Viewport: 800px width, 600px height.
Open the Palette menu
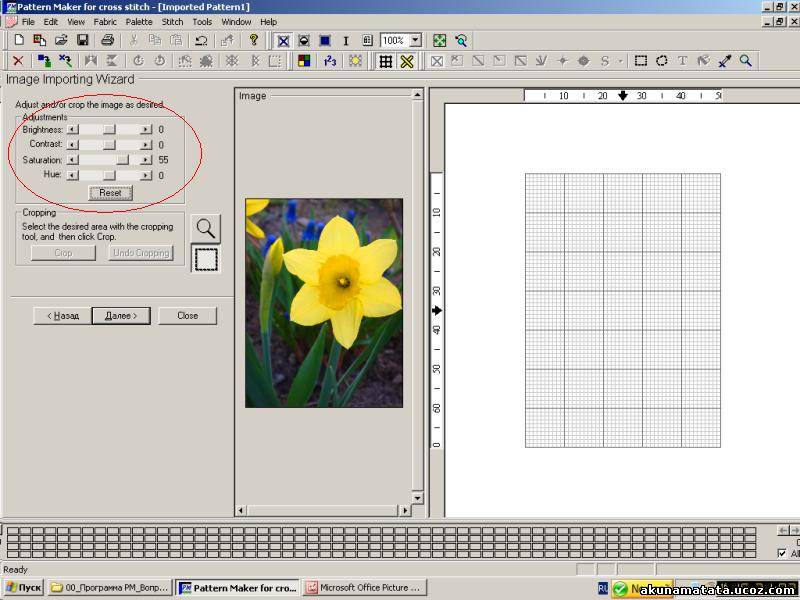click(x=139, y=22)
